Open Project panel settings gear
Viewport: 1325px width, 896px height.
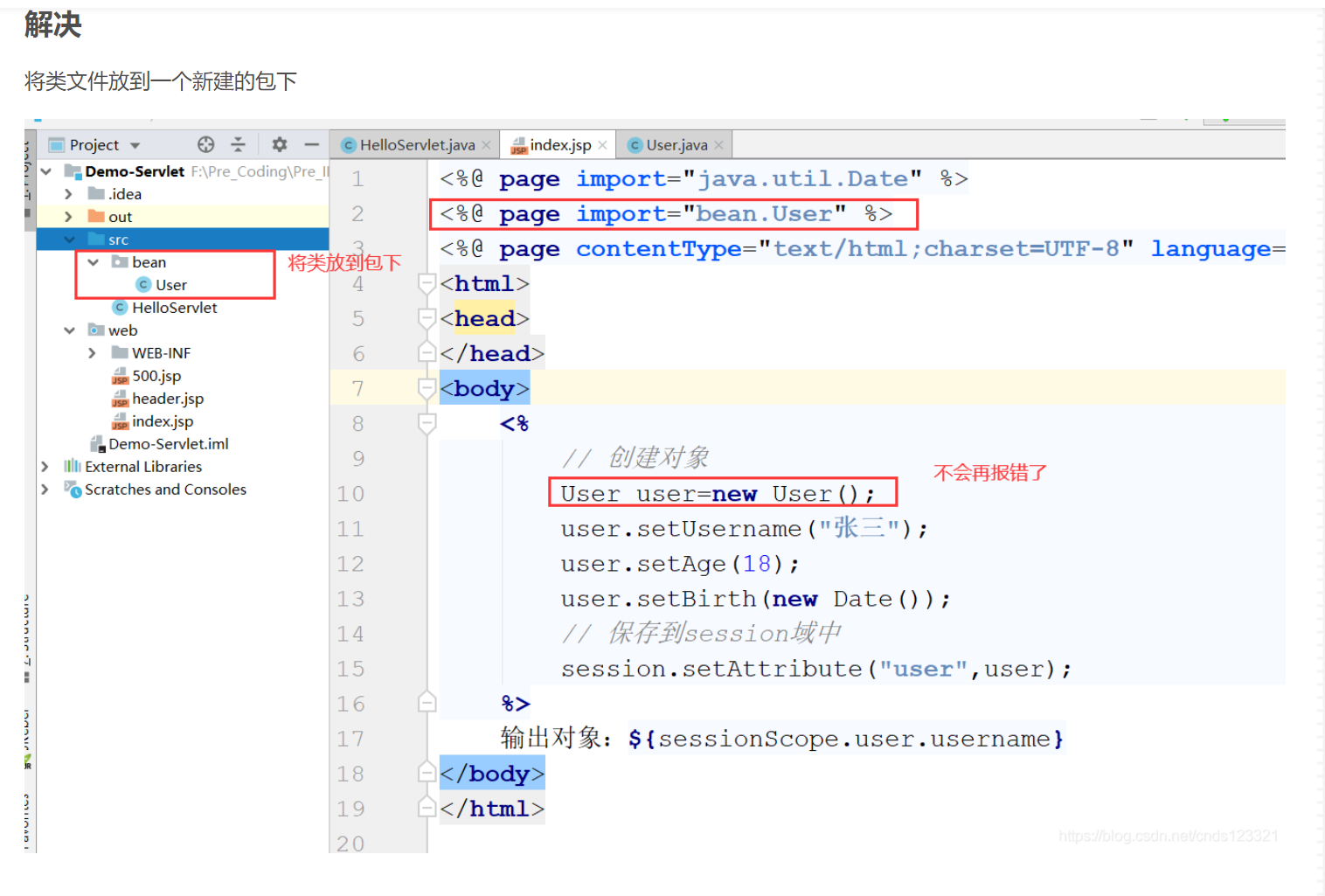tap(280, 144)
